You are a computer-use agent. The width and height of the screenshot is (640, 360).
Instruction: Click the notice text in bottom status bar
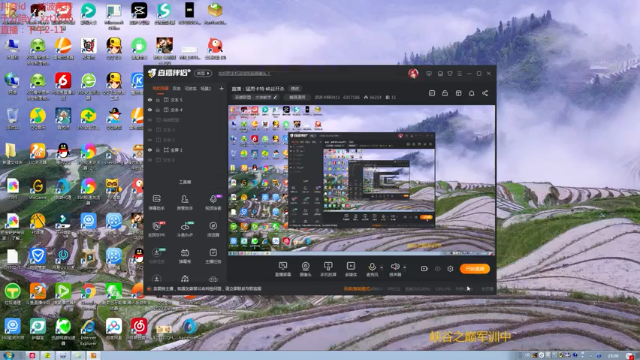[x=207, y=289]
